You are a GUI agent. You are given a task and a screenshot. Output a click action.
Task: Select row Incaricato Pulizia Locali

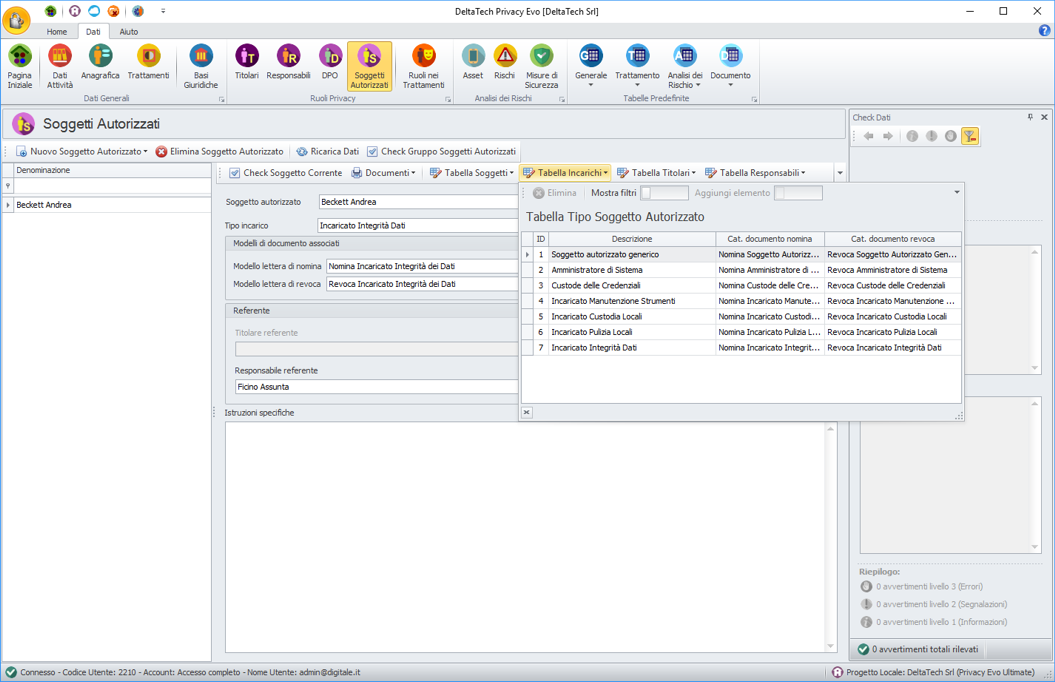[741, 332]
